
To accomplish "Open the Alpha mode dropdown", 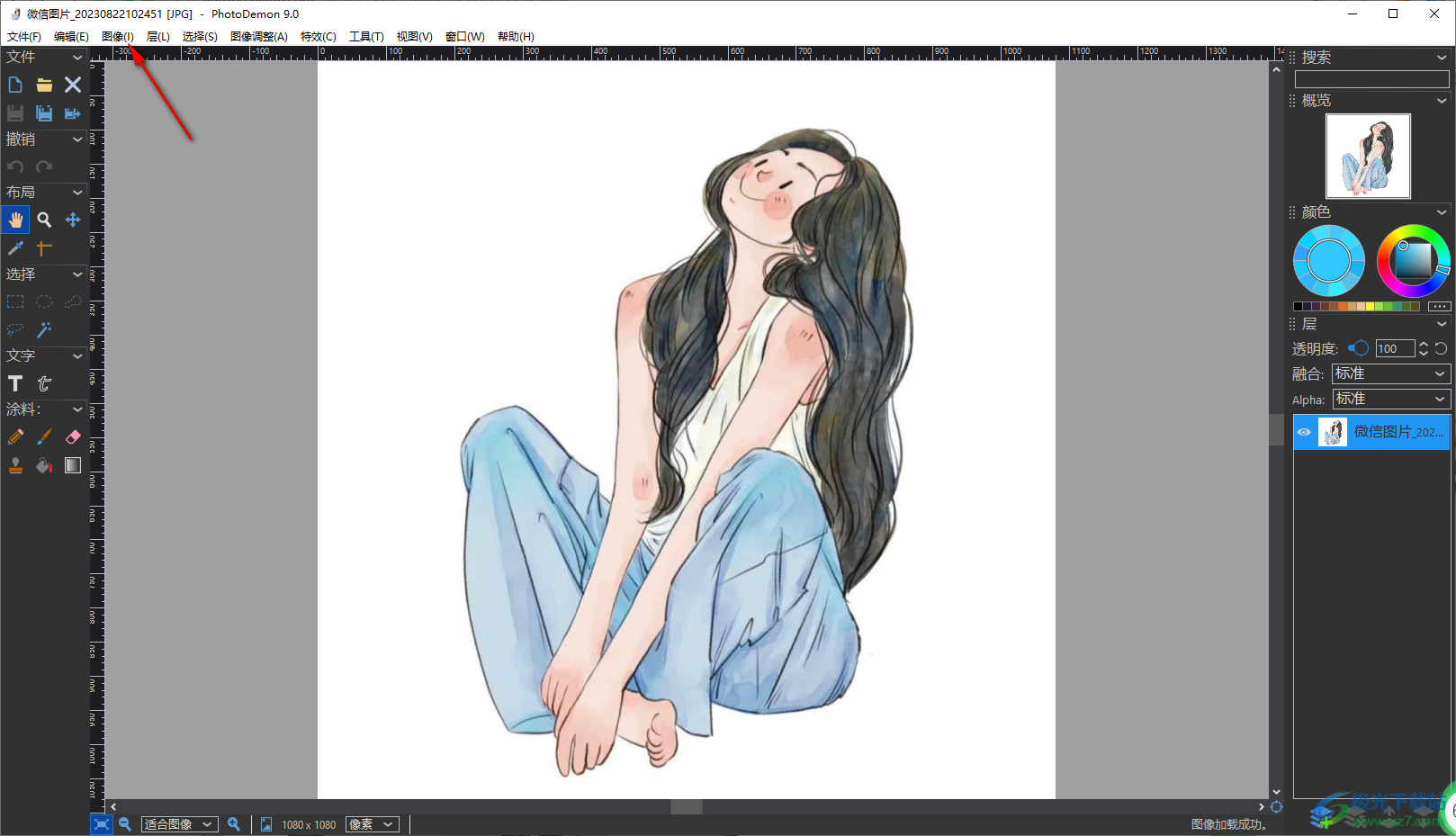I will pos(1391,399).
